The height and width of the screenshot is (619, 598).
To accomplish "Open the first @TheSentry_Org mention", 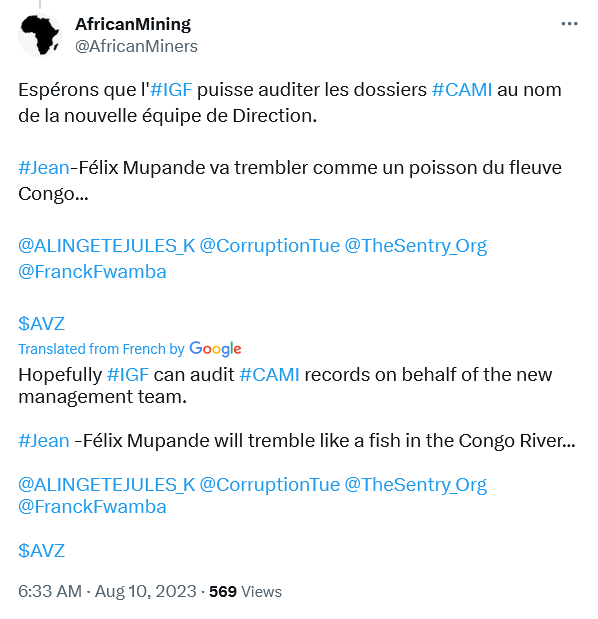I will pyautogui.click(x=416, y=246).
